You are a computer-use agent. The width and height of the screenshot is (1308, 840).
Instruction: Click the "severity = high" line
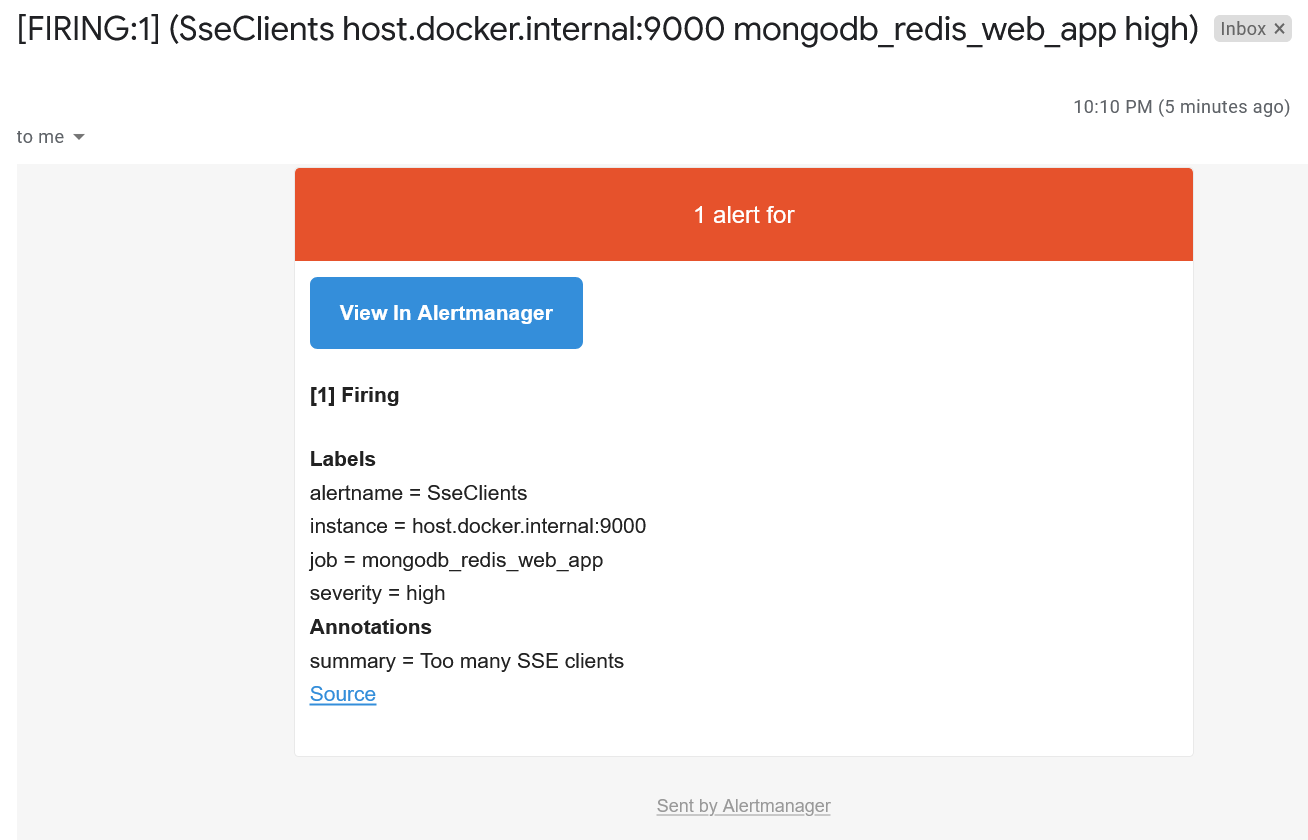(377, 593)
